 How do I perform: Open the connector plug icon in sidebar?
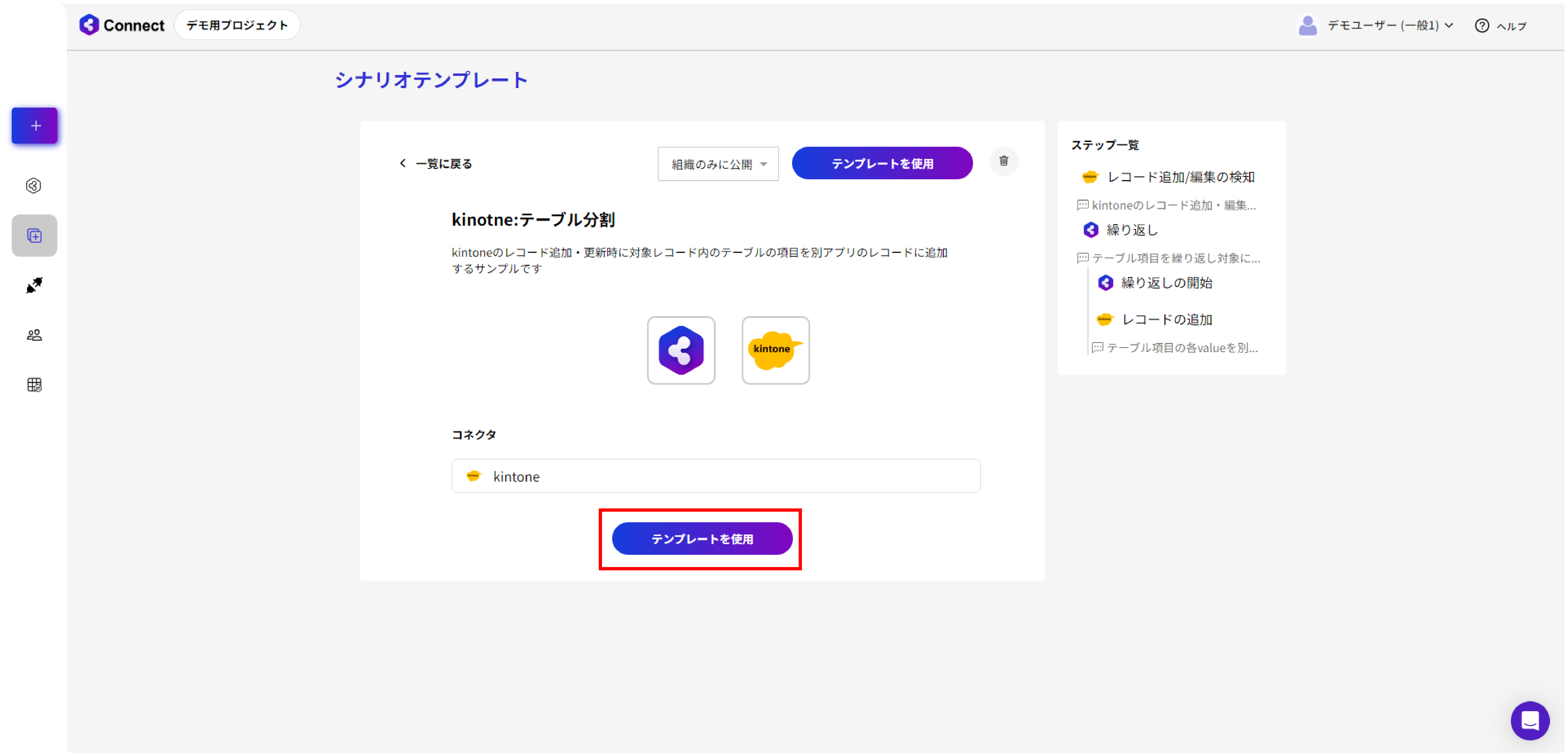pos(35,286)
